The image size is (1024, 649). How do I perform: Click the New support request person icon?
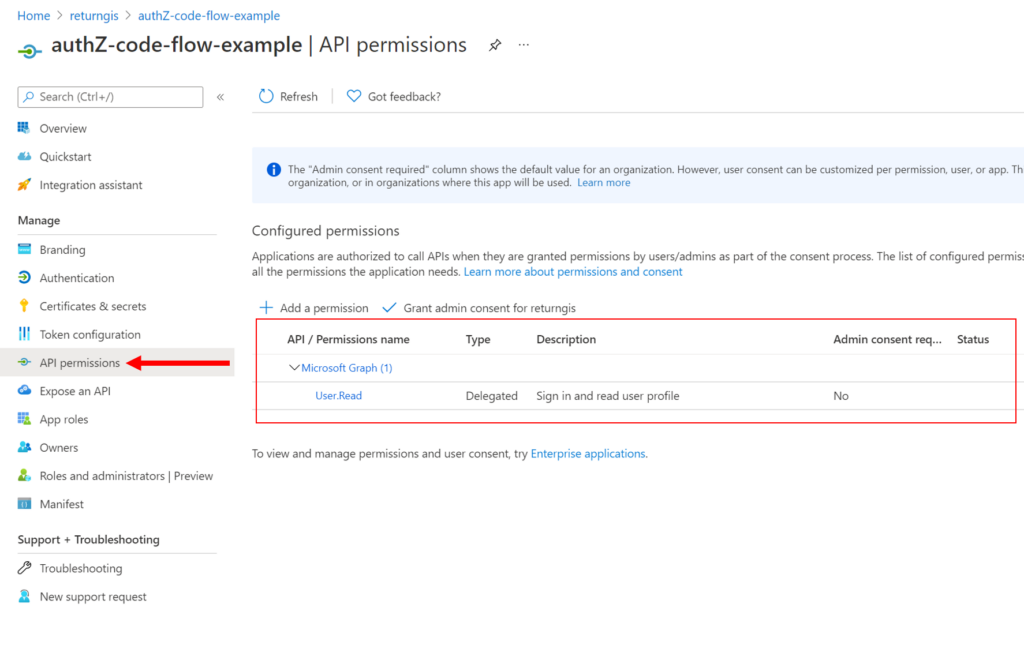[24, 596]
